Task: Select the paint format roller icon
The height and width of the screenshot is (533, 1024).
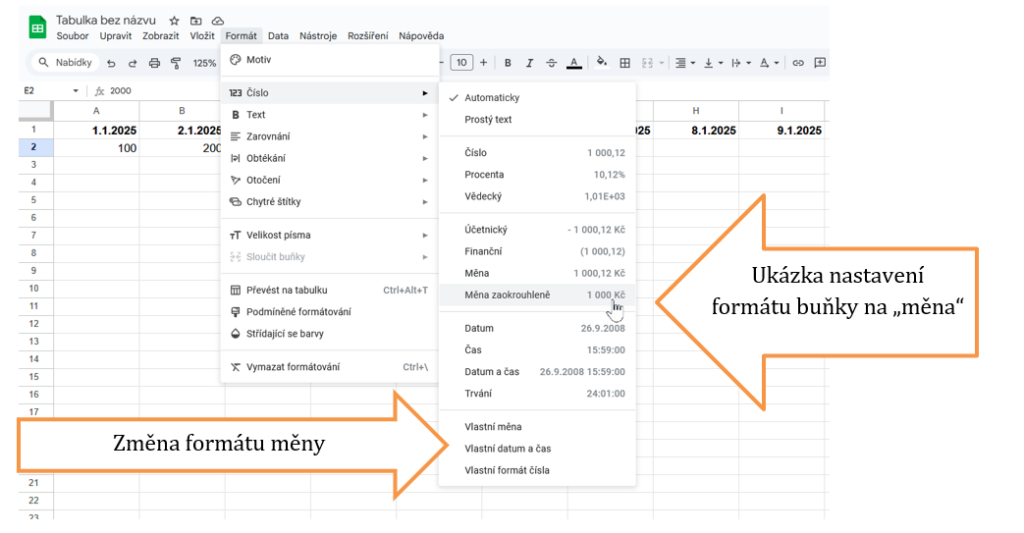Action: tap(176, 63)
